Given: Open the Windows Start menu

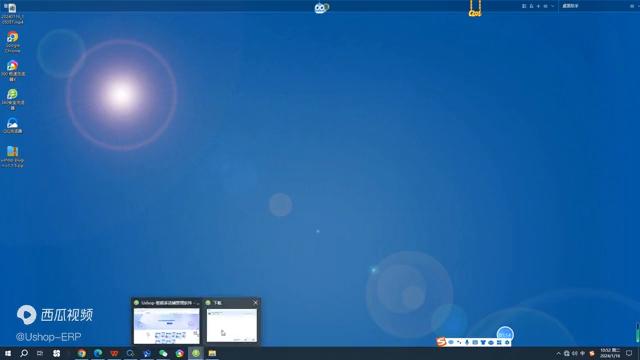Looking at the screenshot, I should (x=8, y=353).
